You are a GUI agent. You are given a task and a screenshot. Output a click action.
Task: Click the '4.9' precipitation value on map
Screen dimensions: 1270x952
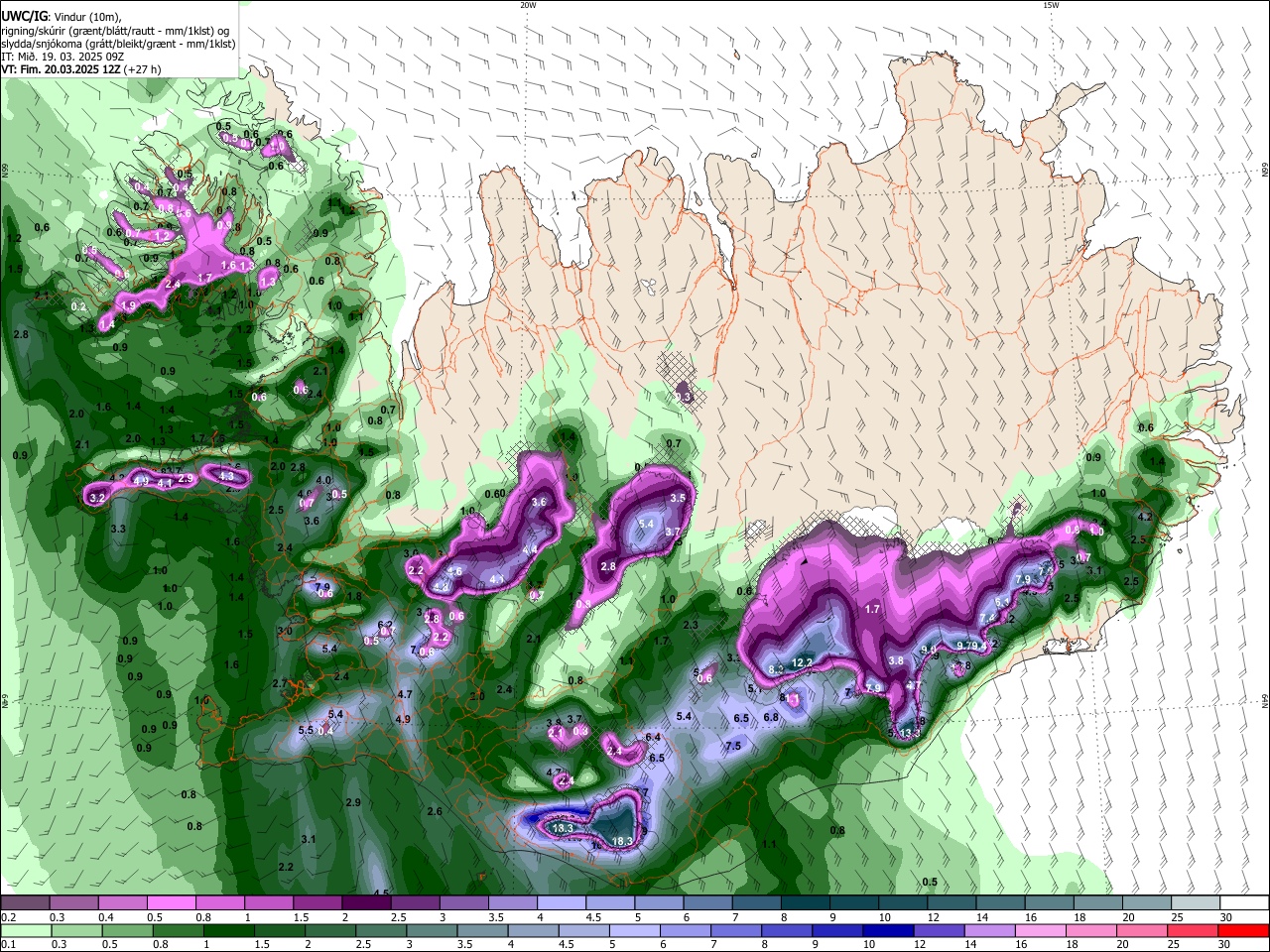click(x=403, y=719)
